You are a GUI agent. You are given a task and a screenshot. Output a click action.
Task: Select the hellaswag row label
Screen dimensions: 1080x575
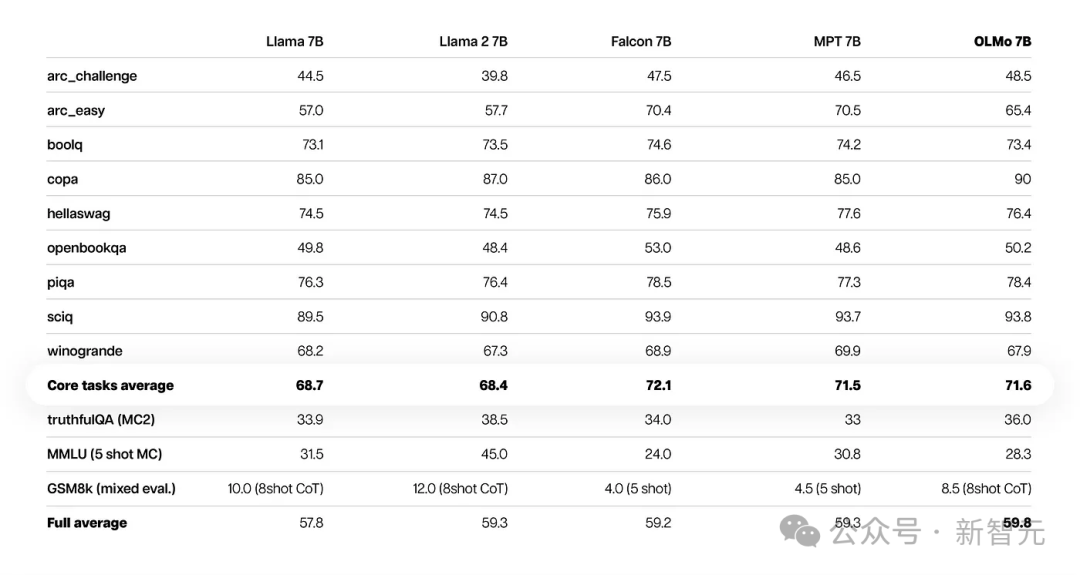(77, 214)
